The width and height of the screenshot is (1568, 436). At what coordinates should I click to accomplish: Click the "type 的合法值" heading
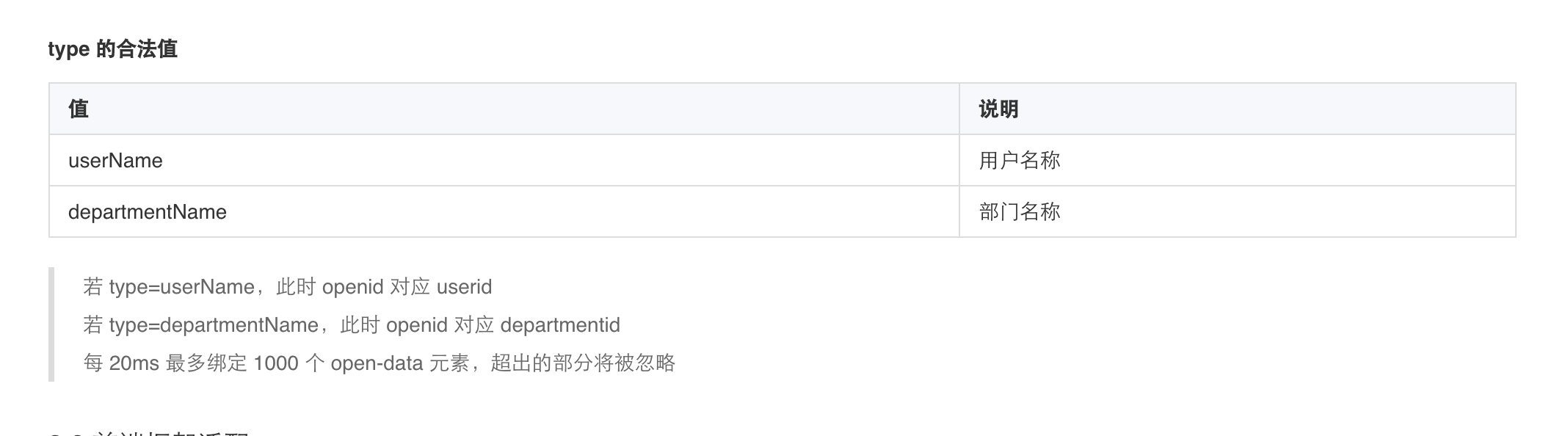coord(113,49)
